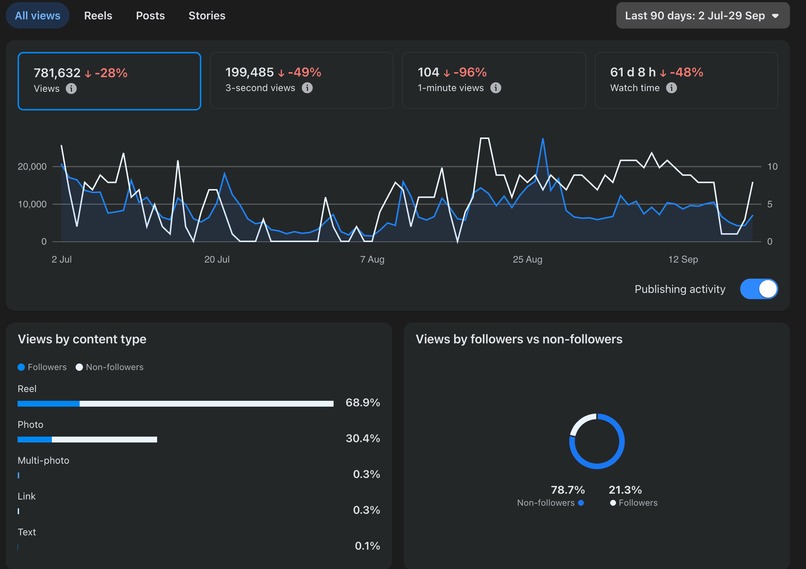
Task: Open the Stories tab
Action: 207,15
